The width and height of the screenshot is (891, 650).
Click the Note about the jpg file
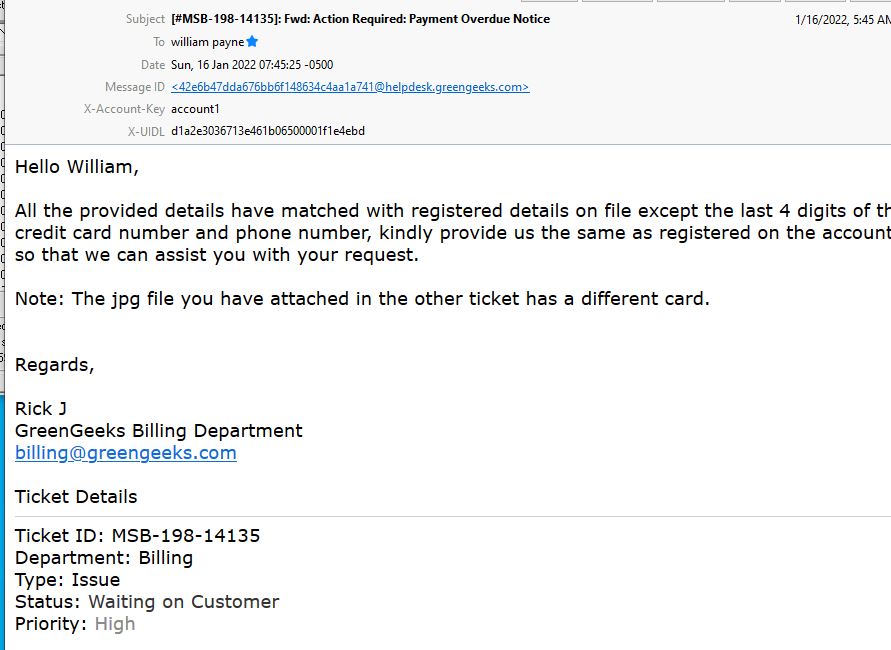(x=362, y=299)
